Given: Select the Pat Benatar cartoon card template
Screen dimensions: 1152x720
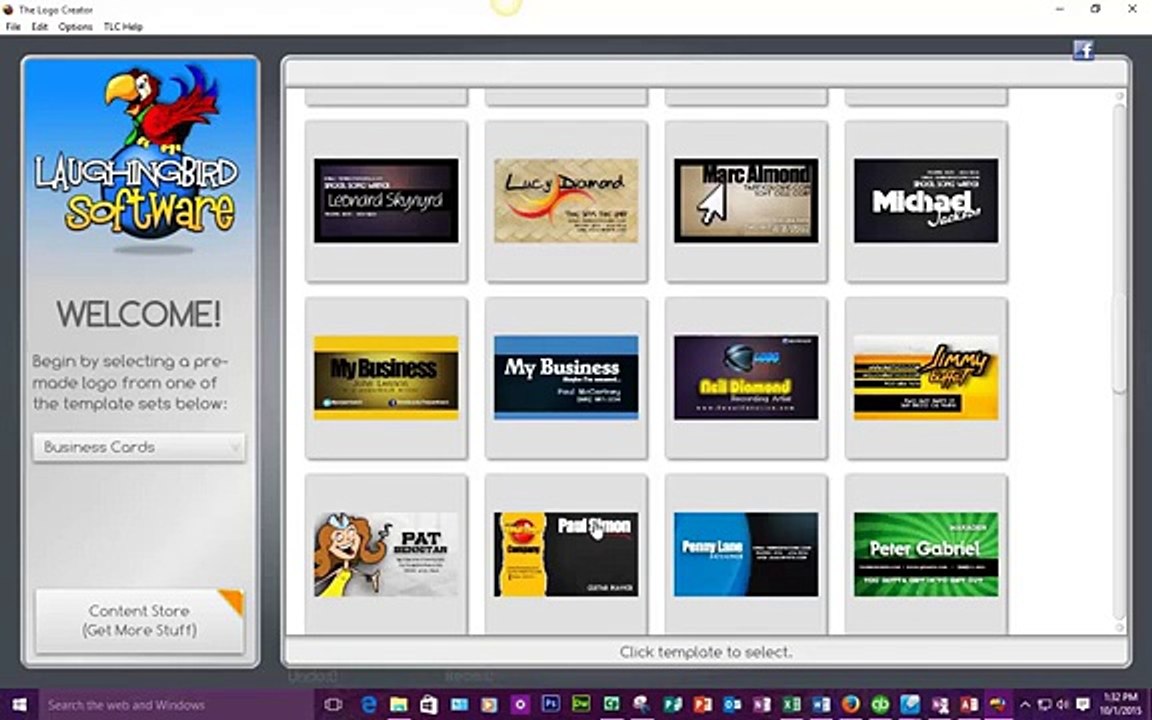Looking at the screenshot, I should tap(386, 555).
